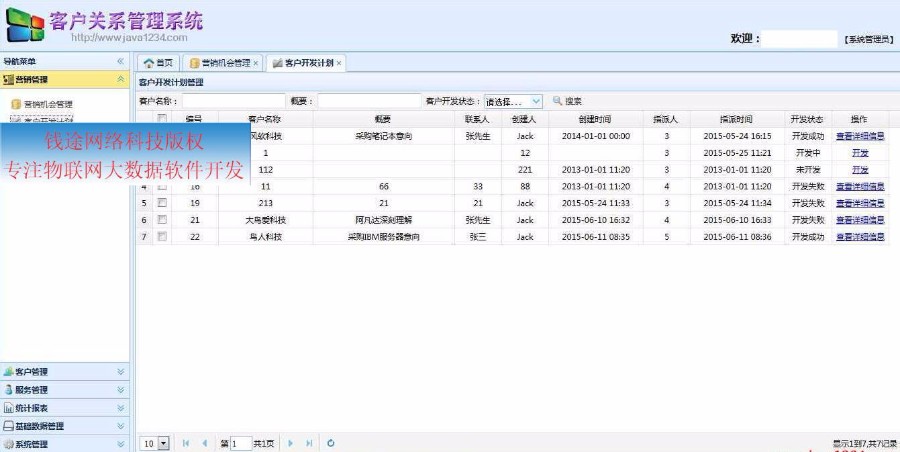Switch to the 首页 tab
The image size is (900, 452).
158,63
